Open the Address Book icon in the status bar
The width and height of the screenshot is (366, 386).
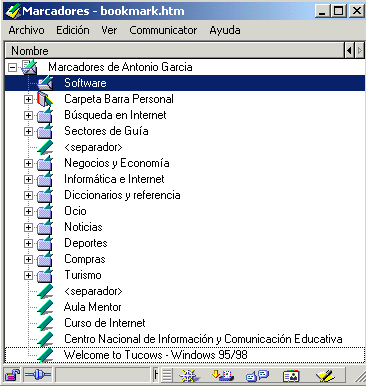(x=291, y=376)
